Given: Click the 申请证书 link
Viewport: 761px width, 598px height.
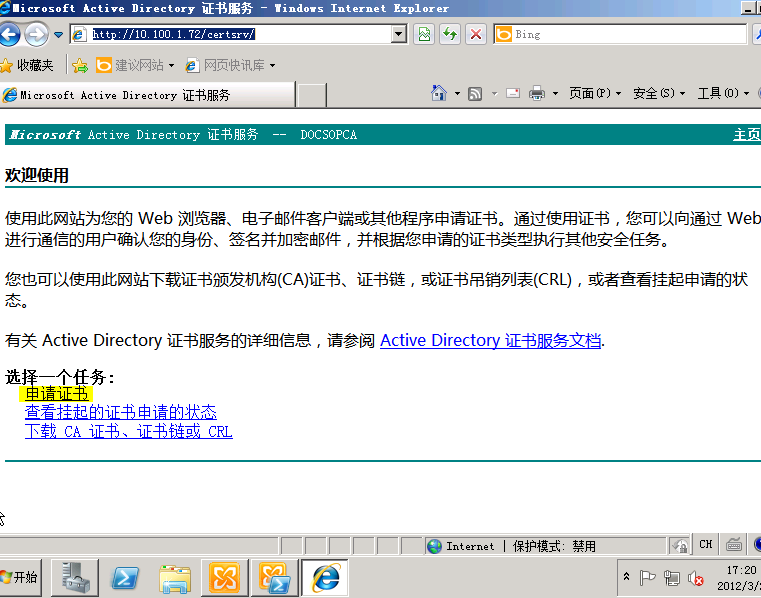Looking at the screenshot, I should tap(56, 393).
